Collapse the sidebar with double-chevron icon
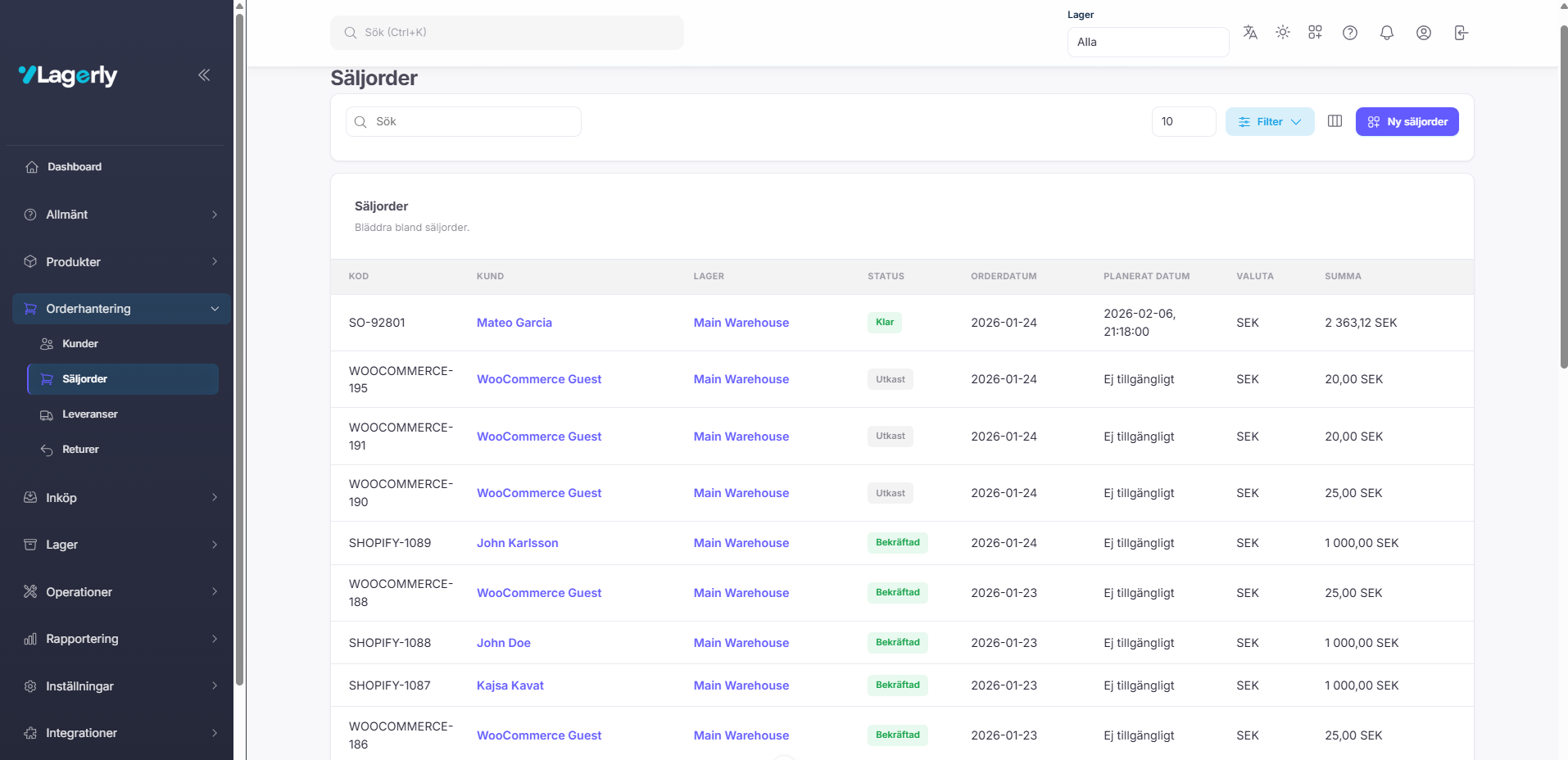The height and width of the screenshot is (760, 1568). [204, 75]
